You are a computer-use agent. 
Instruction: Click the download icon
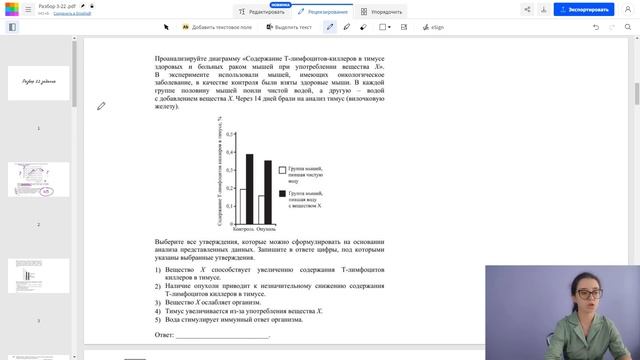[543, 9]
